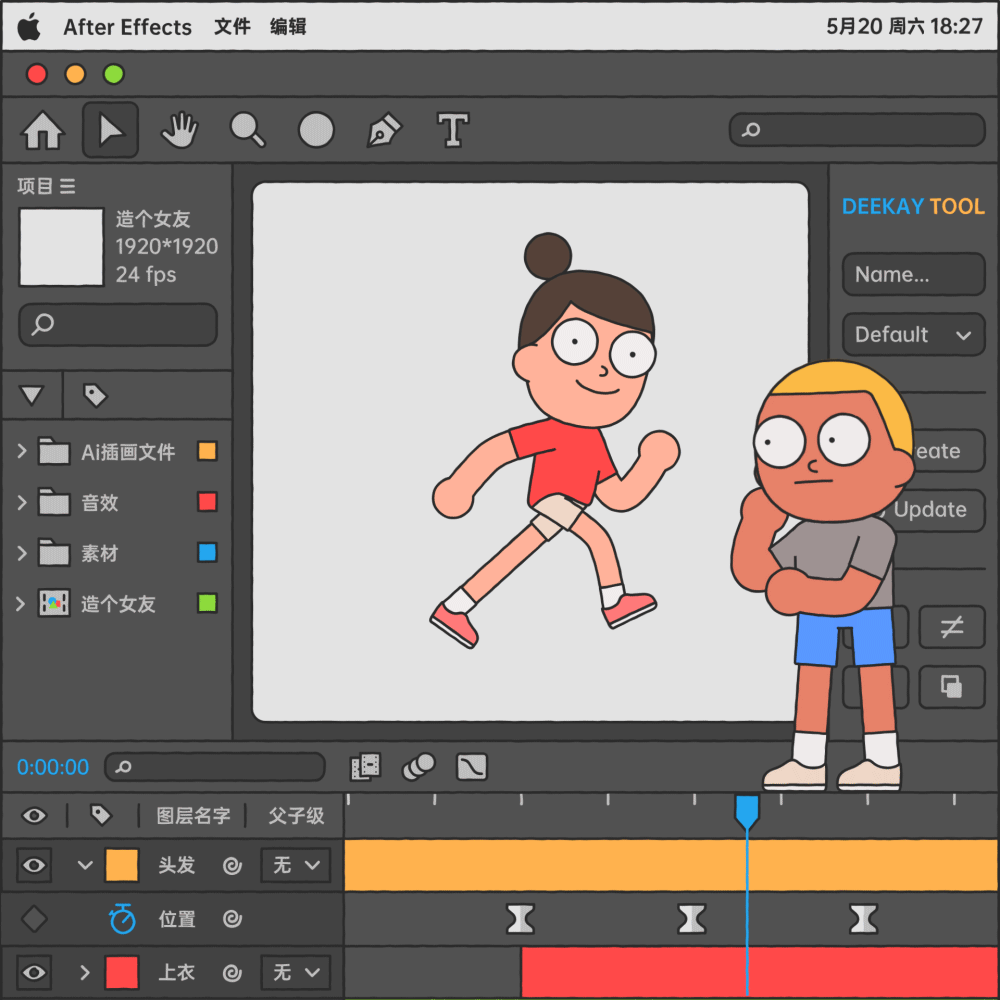This screenshot has height=1000, width=1000.
Task: Select the Hand tool
Action: pyautogui.click(x=180, y=130)
